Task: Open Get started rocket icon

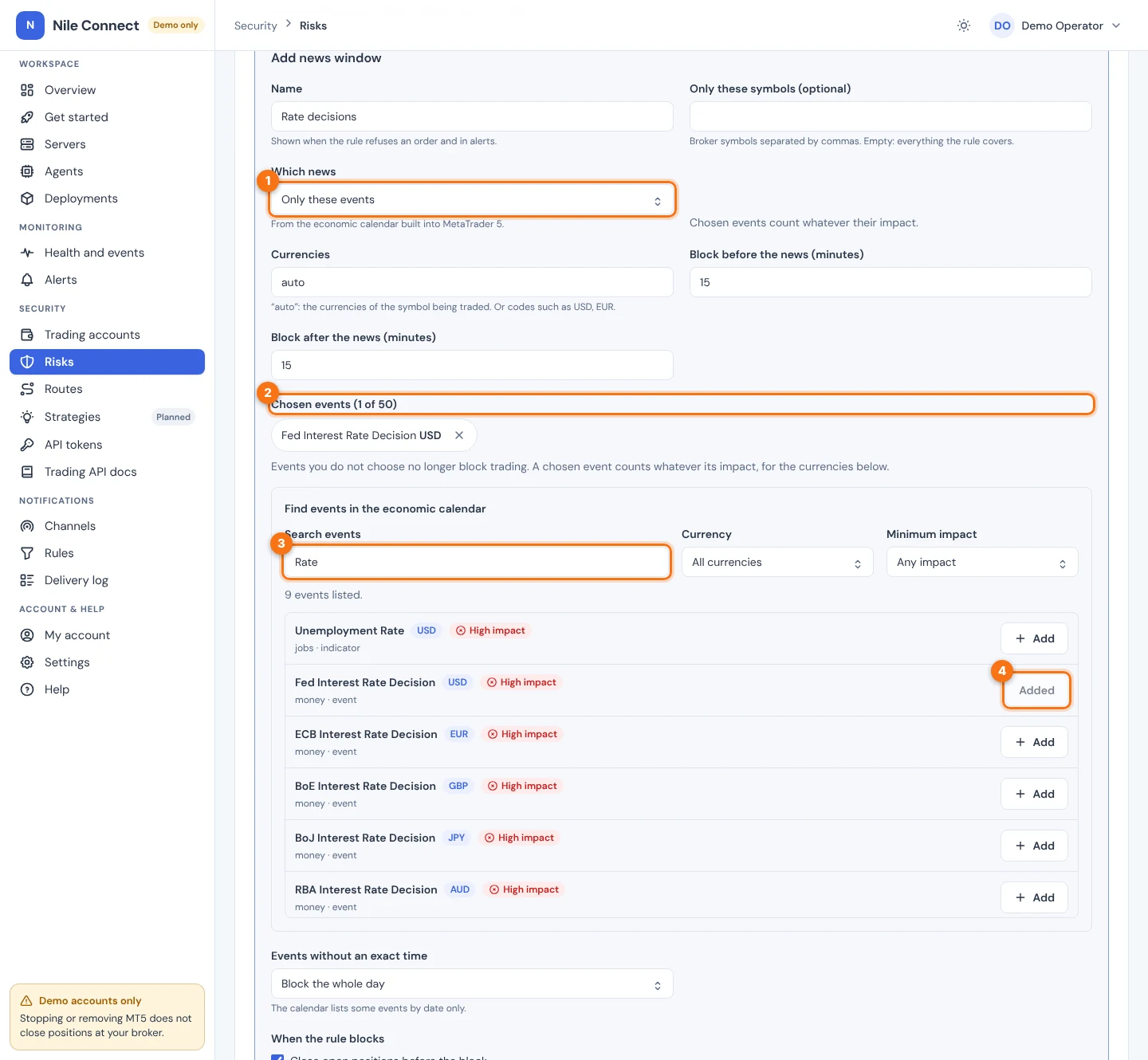Action: (27, 117)
